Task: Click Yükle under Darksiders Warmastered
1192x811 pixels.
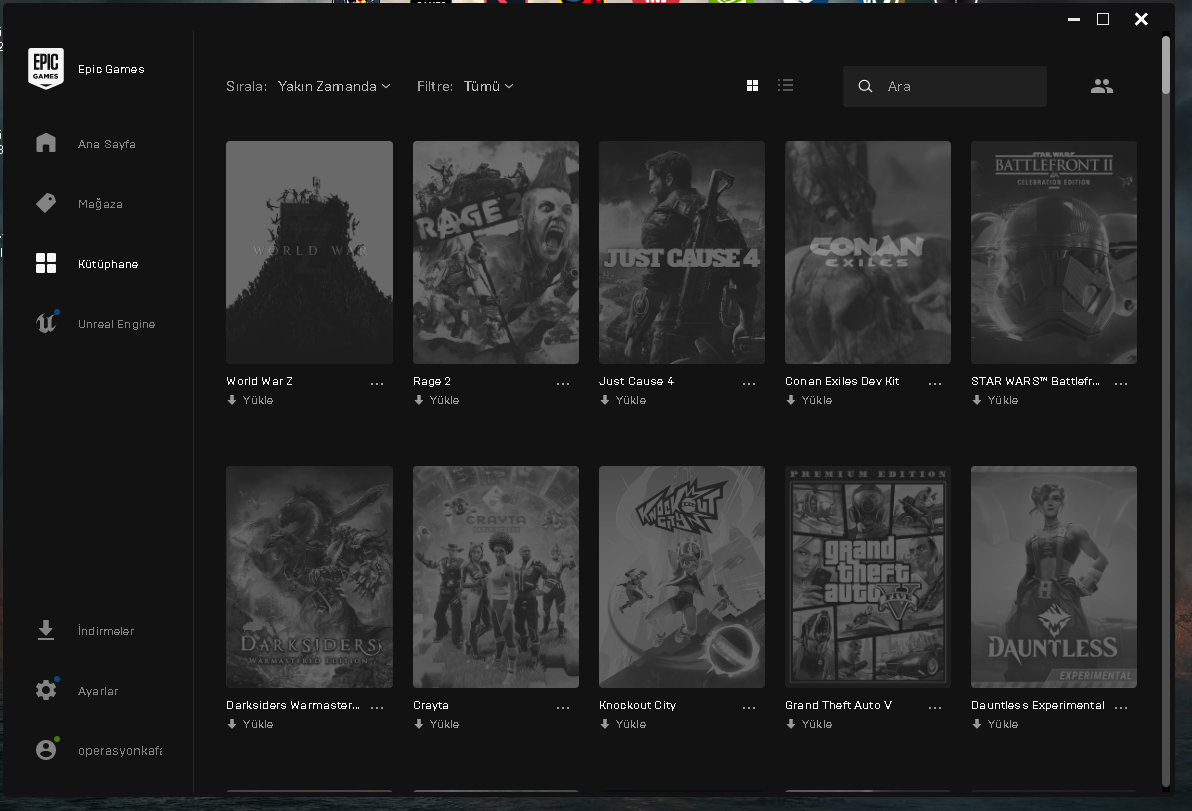Action: 250,724
